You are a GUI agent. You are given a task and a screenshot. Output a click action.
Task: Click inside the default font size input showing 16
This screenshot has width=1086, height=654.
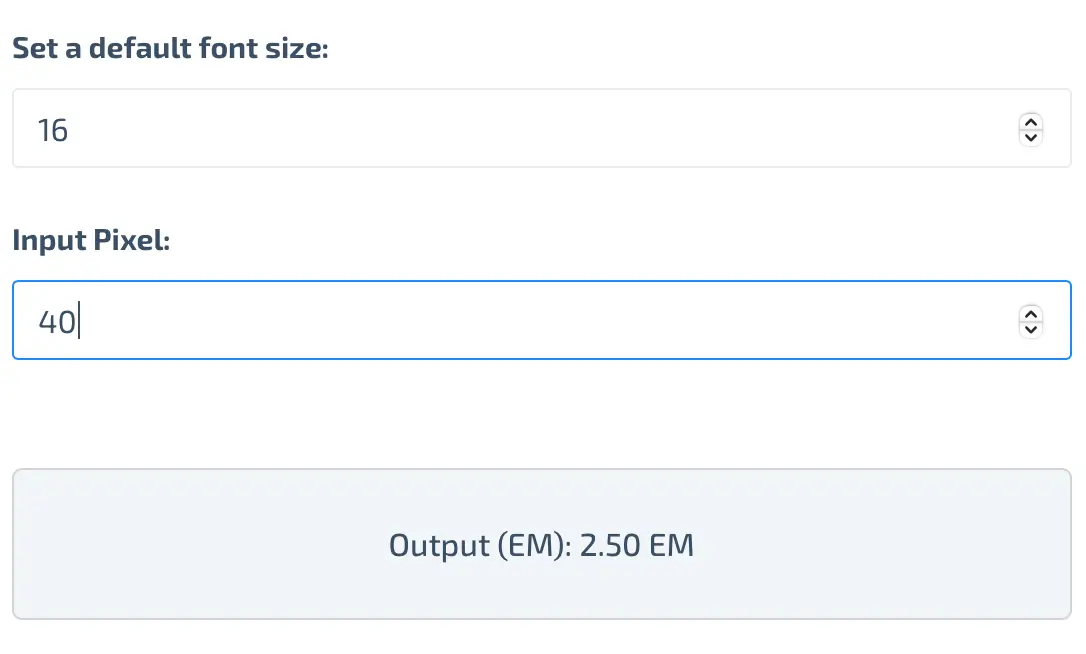pyautogui.click(x=400, y=129)
